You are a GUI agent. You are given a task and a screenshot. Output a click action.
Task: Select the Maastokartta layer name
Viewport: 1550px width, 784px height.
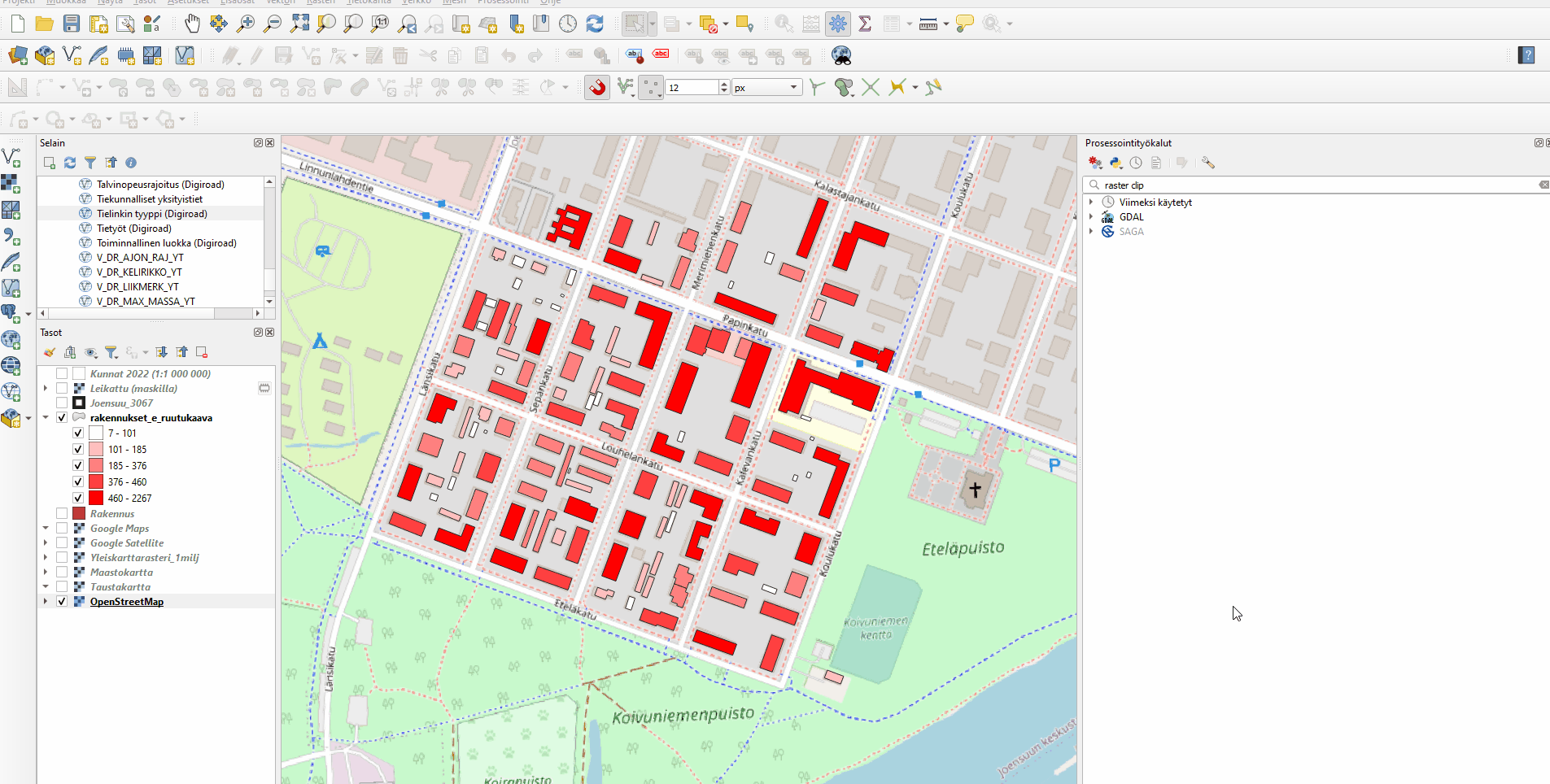121,573
